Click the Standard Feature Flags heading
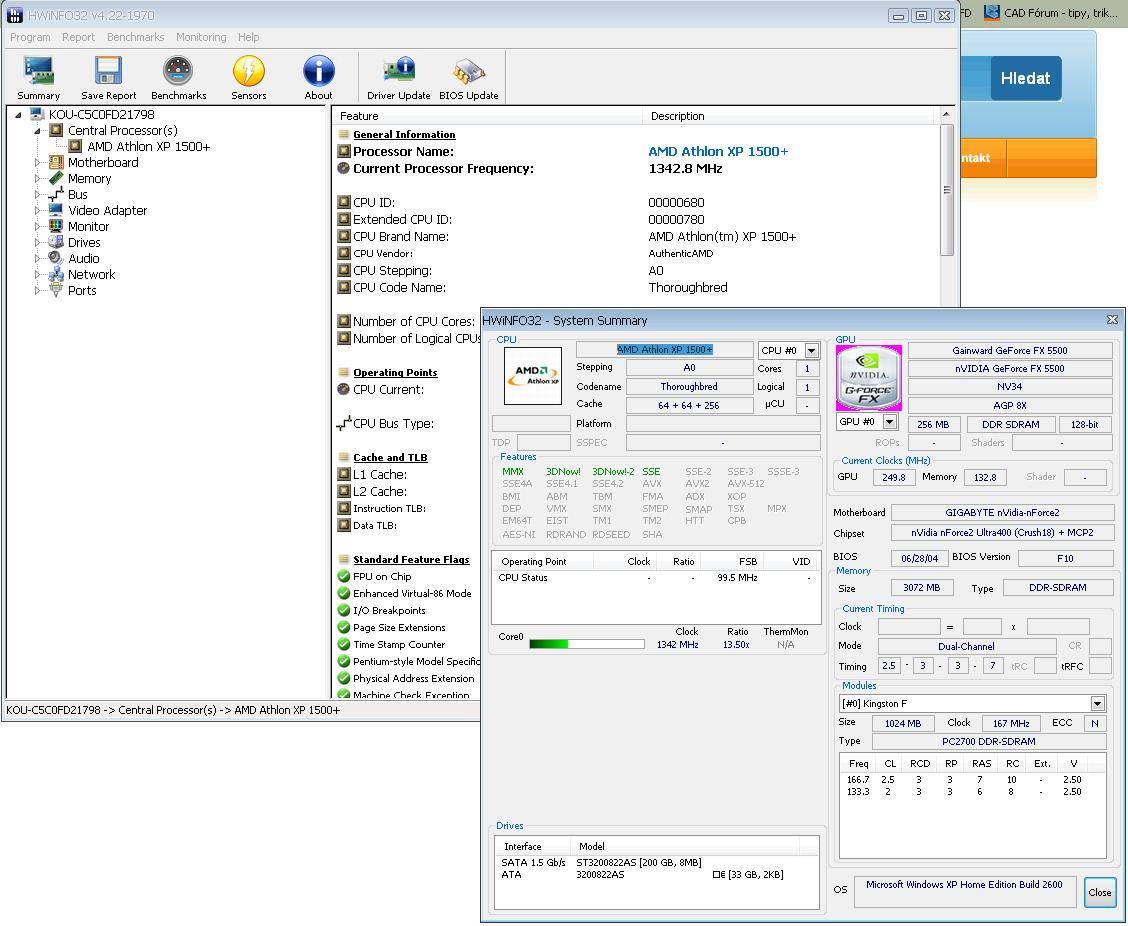The height and width of the screenshot is (926, 1128). click(x=411, y=559)
